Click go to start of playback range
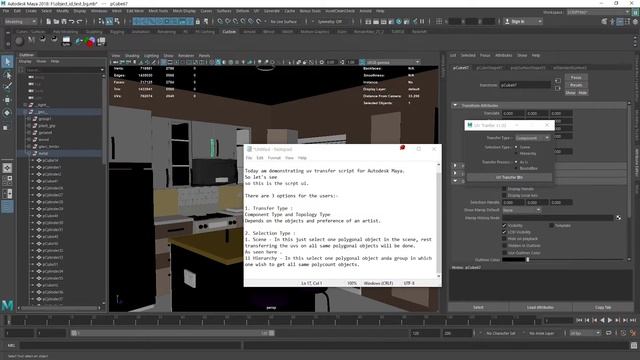The image size is (640, 360). [579, 320]
